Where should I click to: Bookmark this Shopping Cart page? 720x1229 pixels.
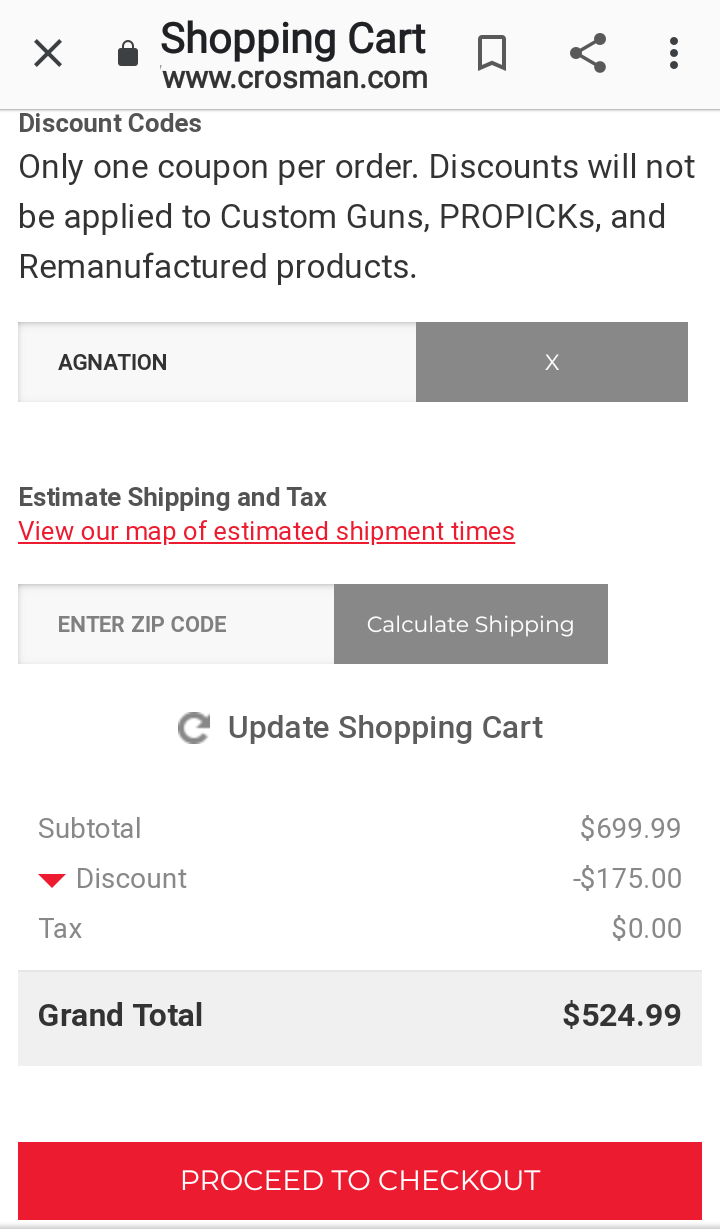click(491, 53)
